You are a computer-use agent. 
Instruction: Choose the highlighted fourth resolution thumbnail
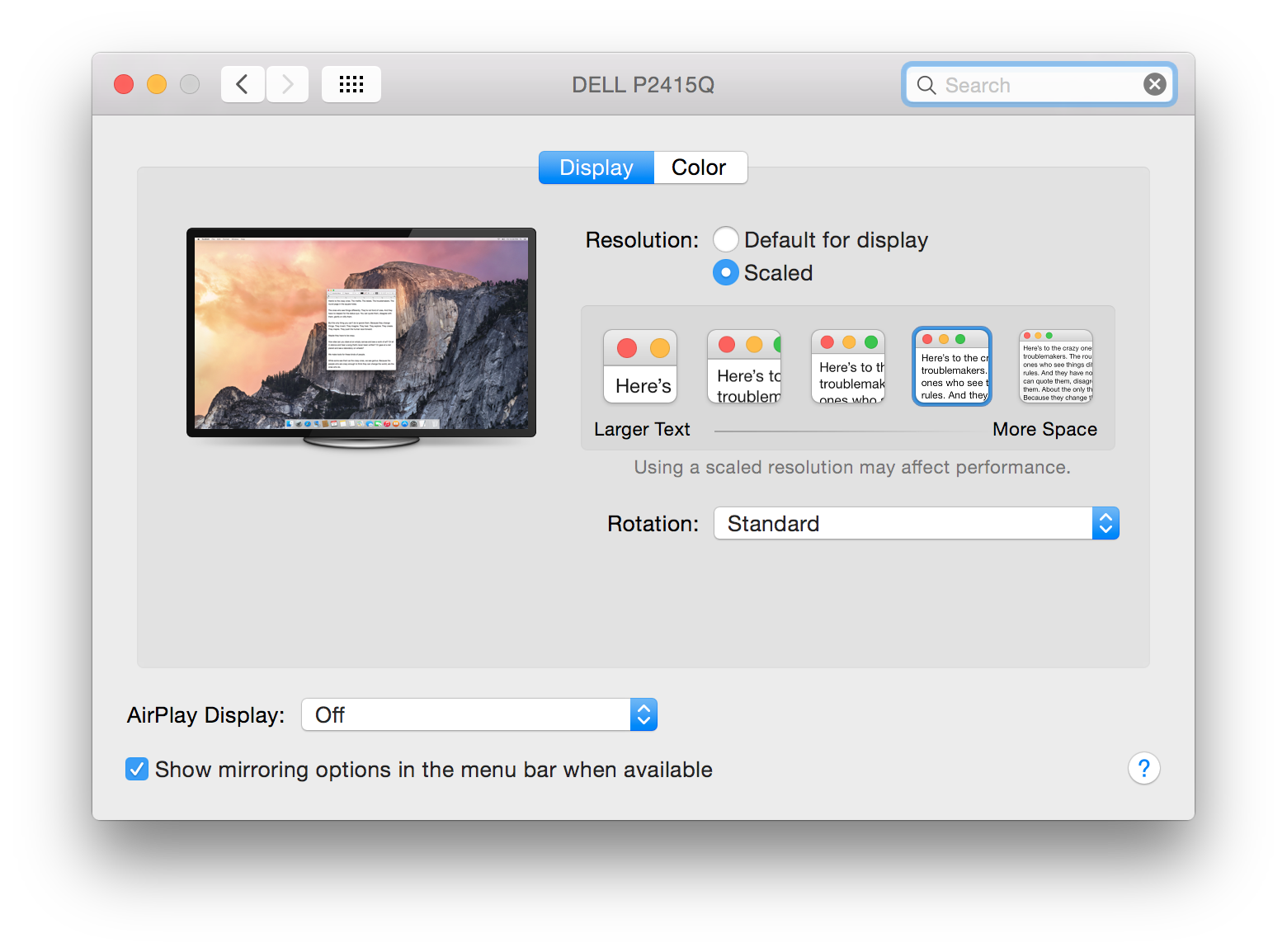pos(952,366)
